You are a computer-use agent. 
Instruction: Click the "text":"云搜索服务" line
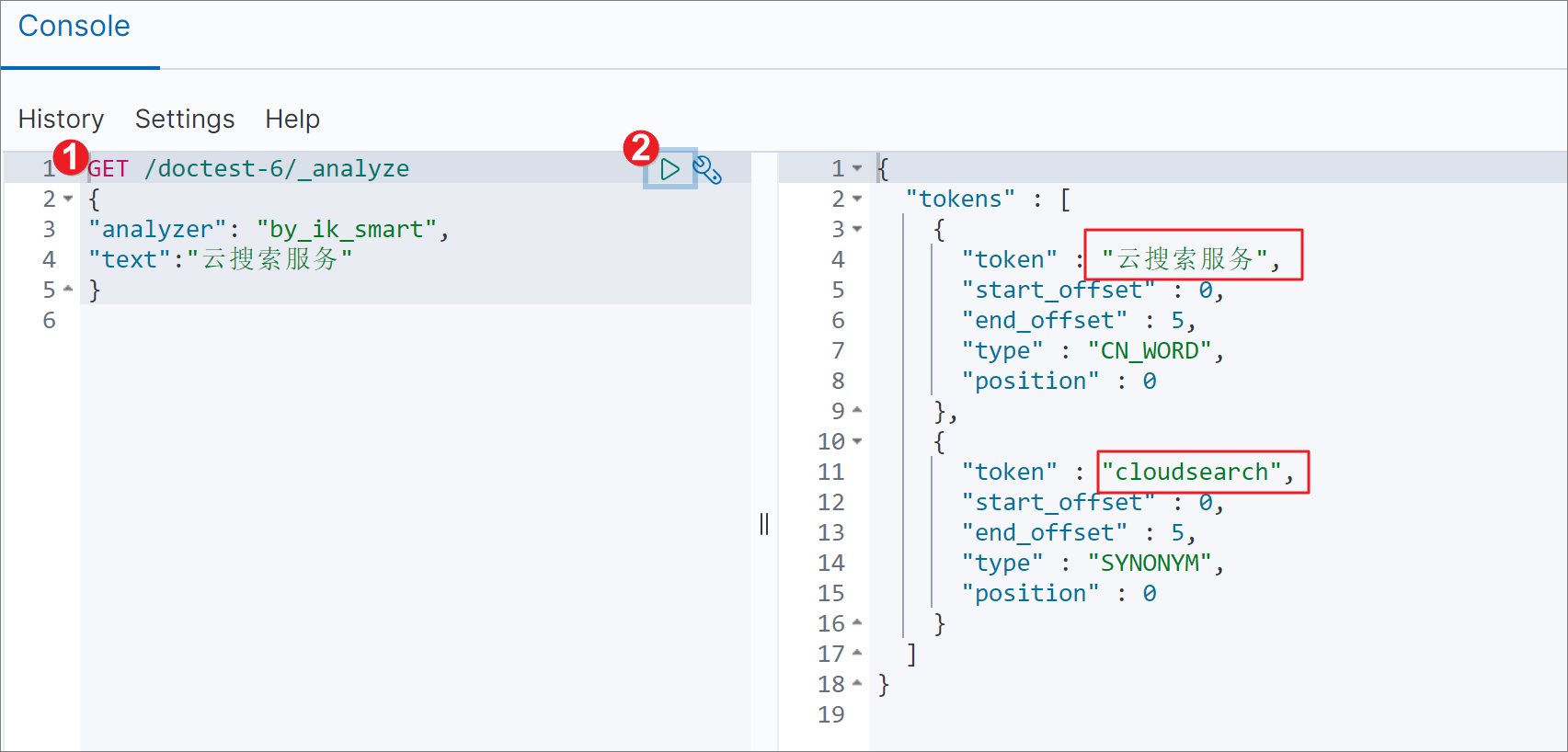pyautogui.click(x=221, y=259)
